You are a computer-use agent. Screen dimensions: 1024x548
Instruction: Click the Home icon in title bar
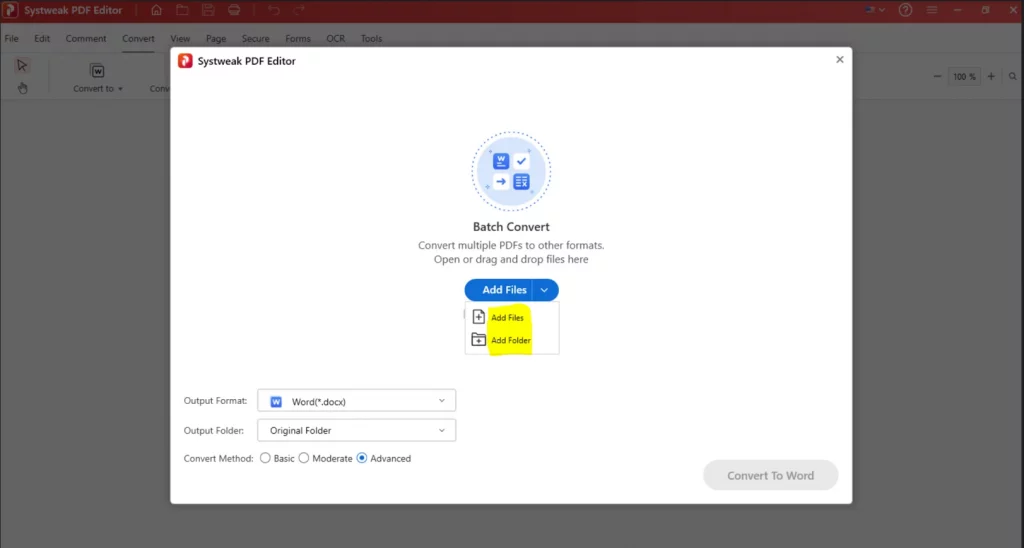[x=156, y=10]
